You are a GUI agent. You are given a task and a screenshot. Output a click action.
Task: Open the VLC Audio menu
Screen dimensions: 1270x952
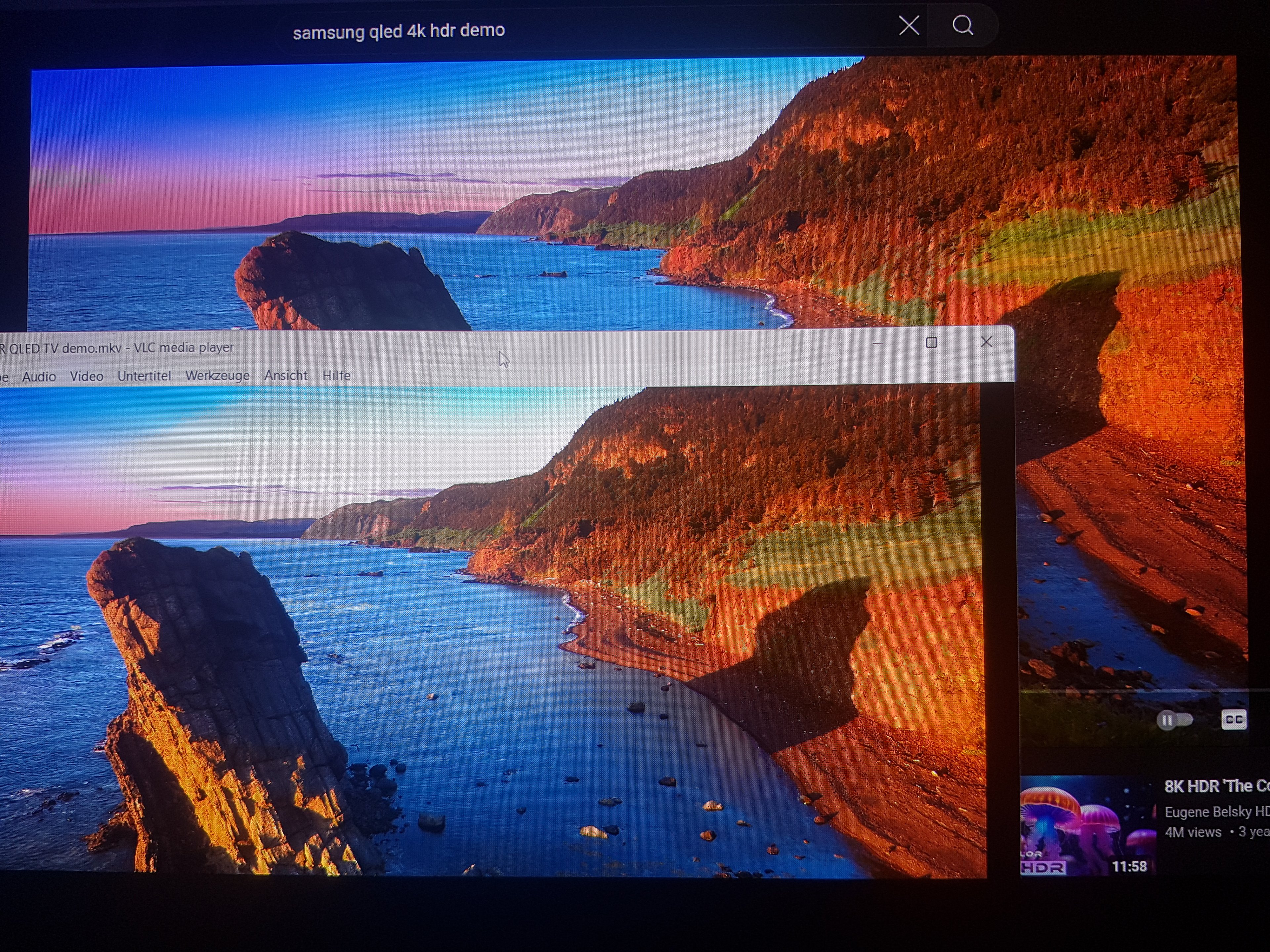(x=39, y=377)
